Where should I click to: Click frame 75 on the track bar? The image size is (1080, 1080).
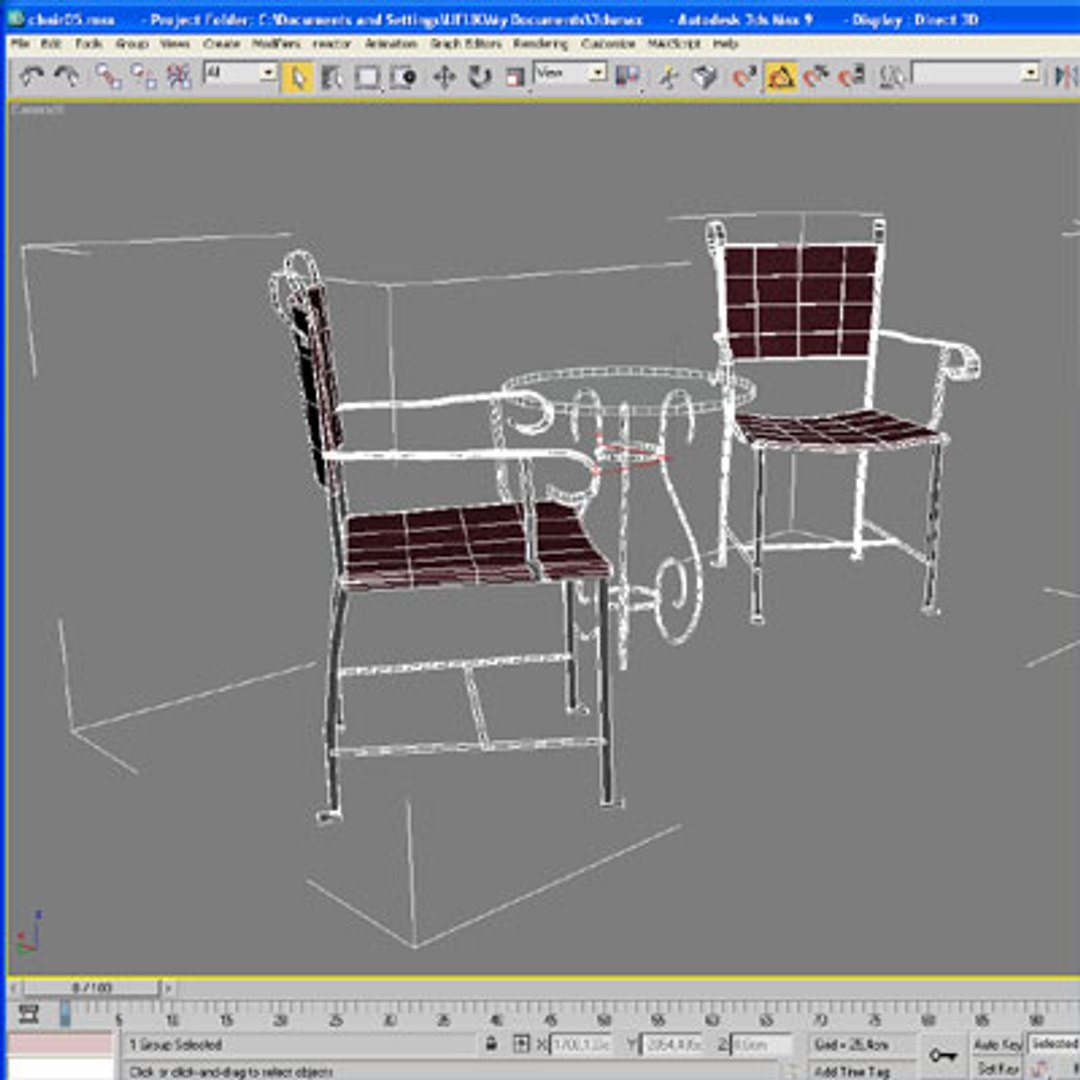pyautogui.click(x=873, y=1020)
